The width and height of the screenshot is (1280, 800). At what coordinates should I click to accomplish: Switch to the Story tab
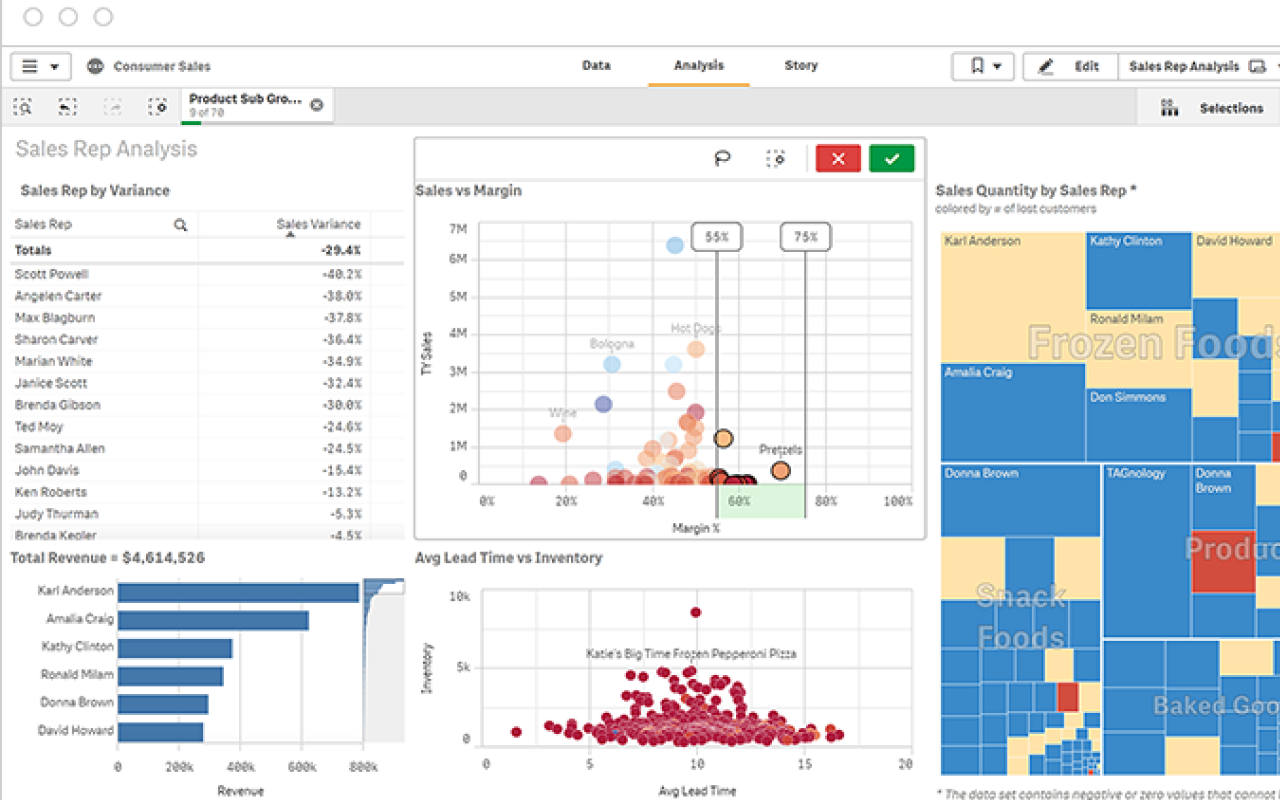click(800, 65)
